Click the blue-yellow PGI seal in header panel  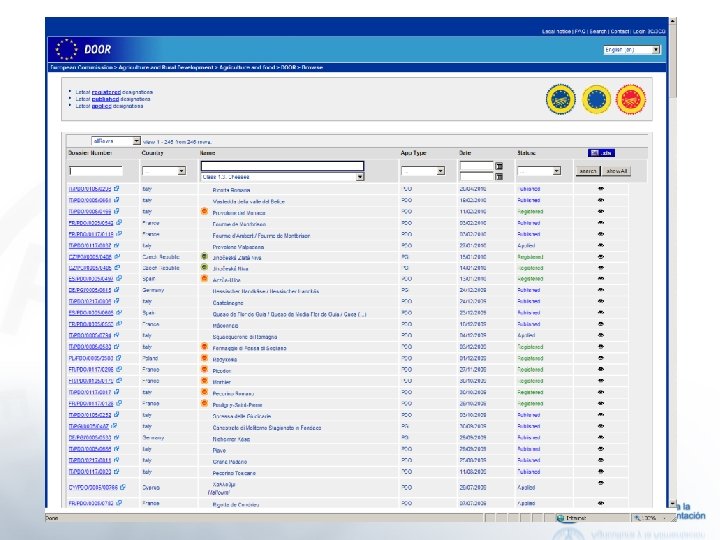561,99
